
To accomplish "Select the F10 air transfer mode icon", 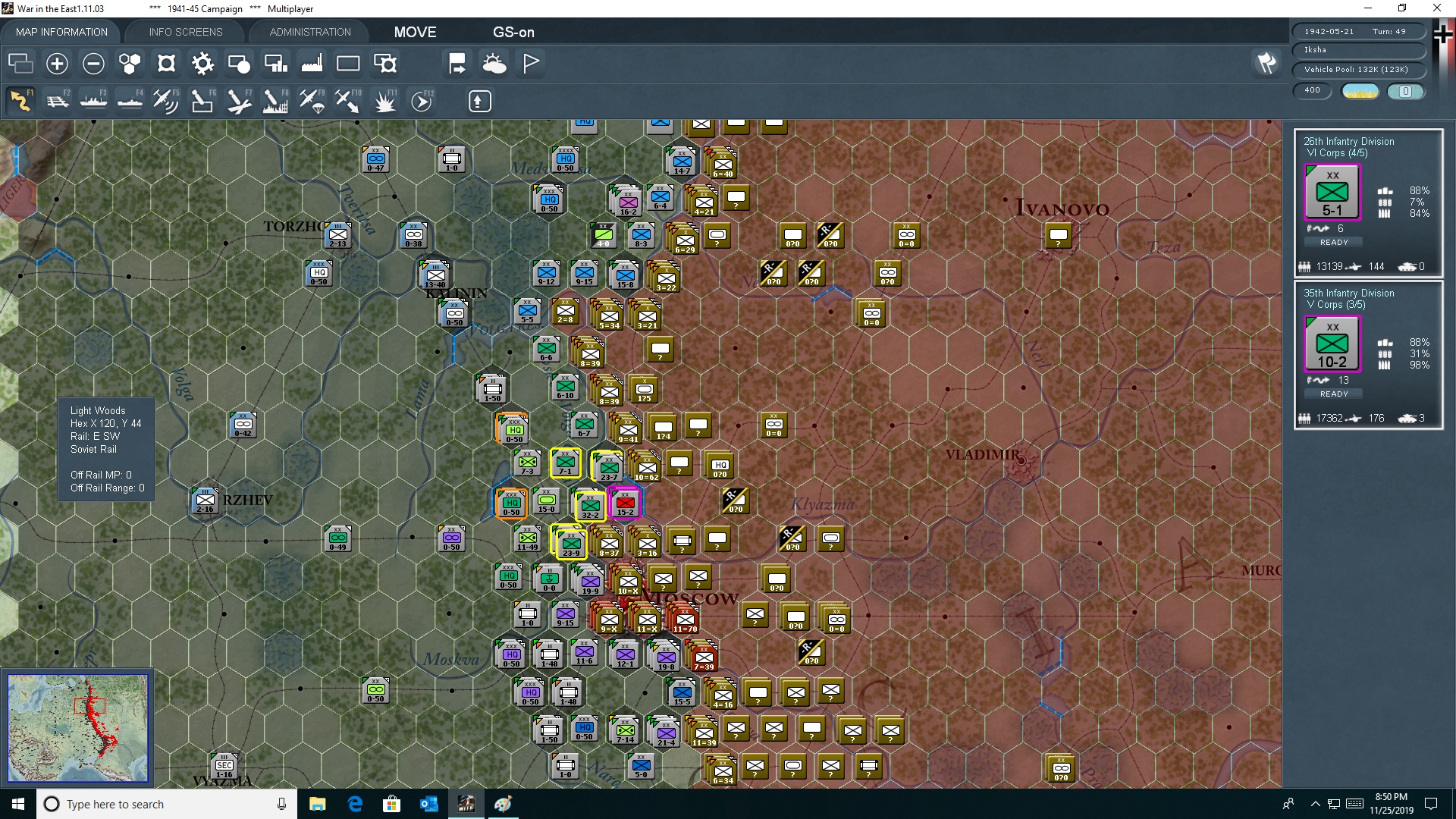I will [348, 101].
